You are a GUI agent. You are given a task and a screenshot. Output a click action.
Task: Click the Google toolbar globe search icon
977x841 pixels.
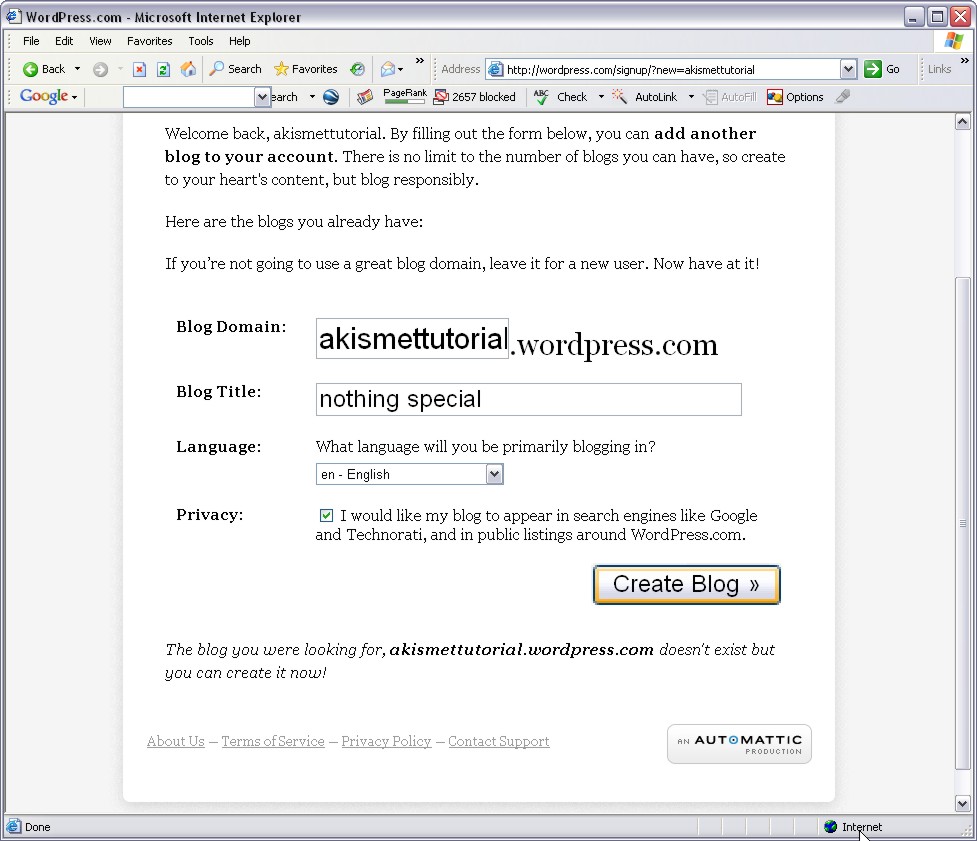tap(331, 97)
